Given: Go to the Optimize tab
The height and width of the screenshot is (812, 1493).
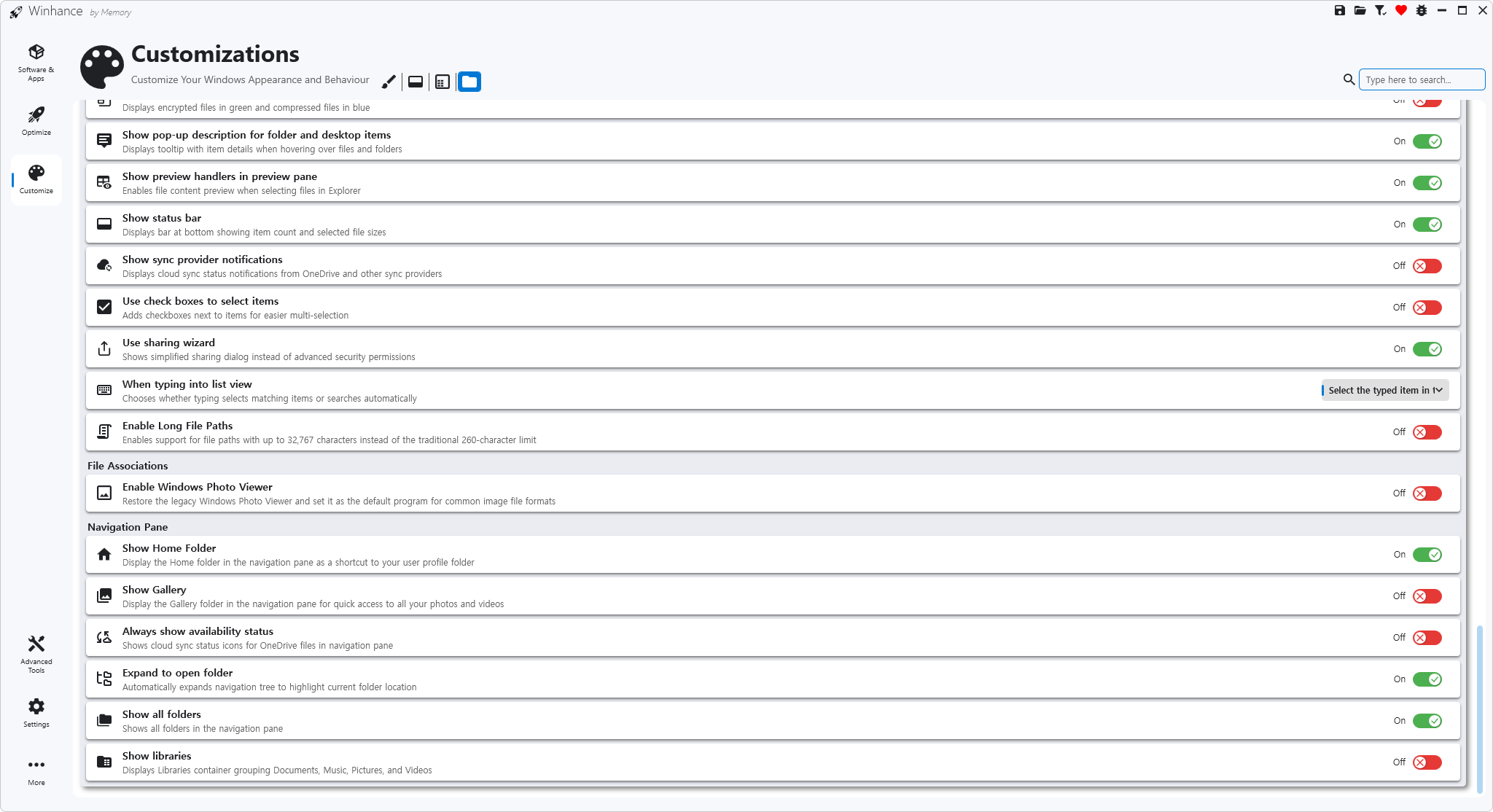Looking at the screenshot, I should coord(36,121).
